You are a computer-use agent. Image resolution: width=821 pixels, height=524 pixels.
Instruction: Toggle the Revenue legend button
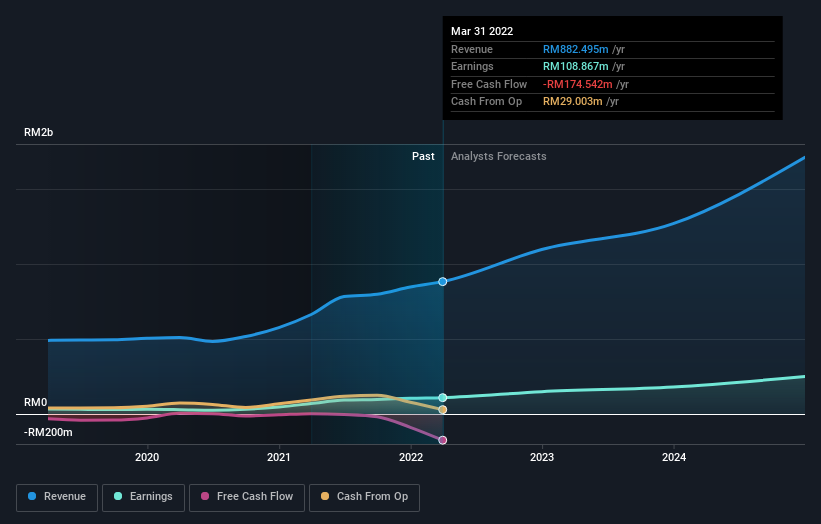(57, 497)
